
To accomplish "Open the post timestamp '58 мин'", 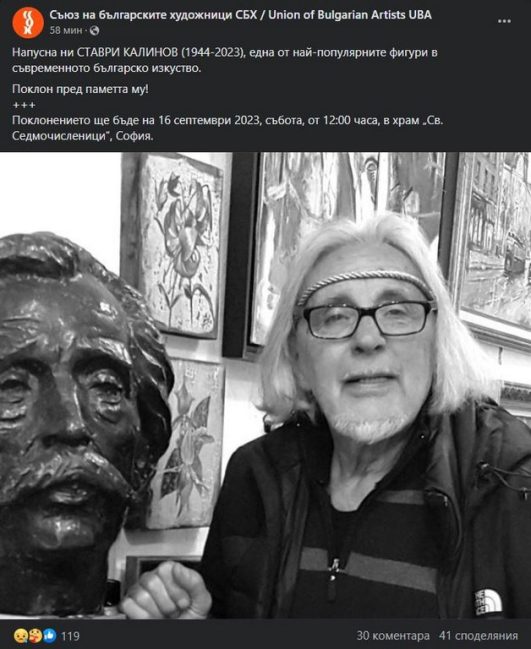I will 66,30.
